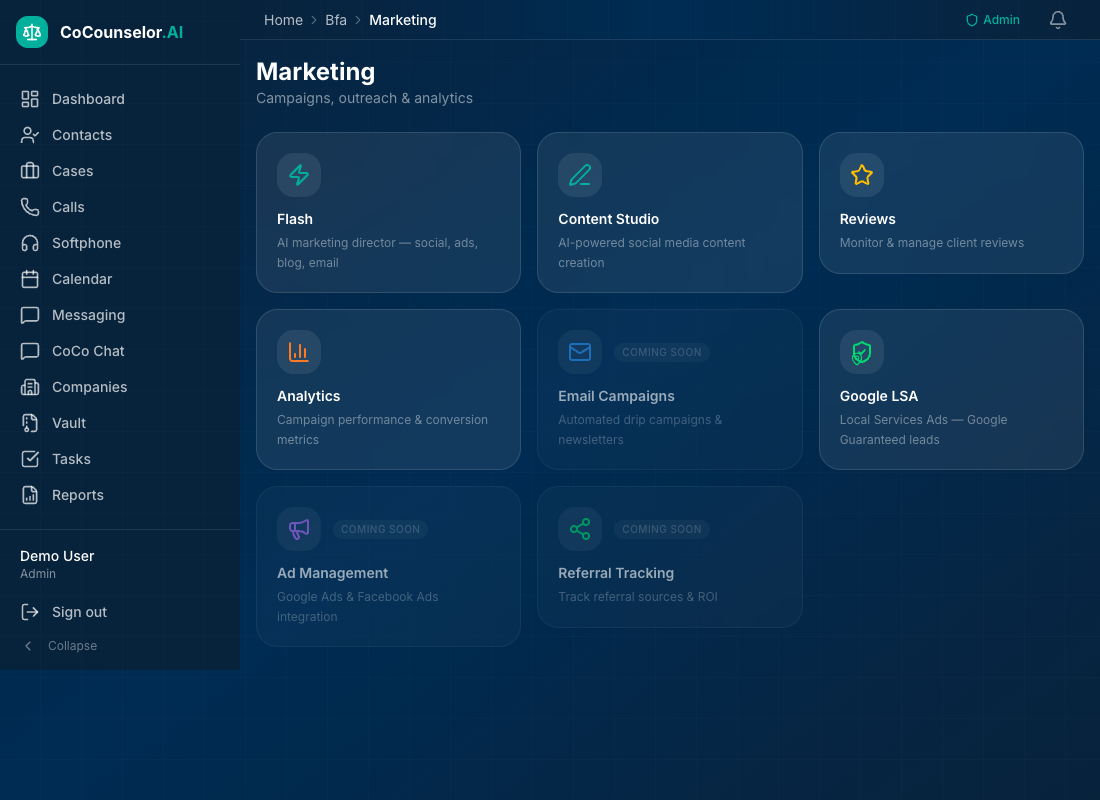Click CoCounselor.AI brand name
This screenshot has width=1100, height=800.
[x=121, y=32]
